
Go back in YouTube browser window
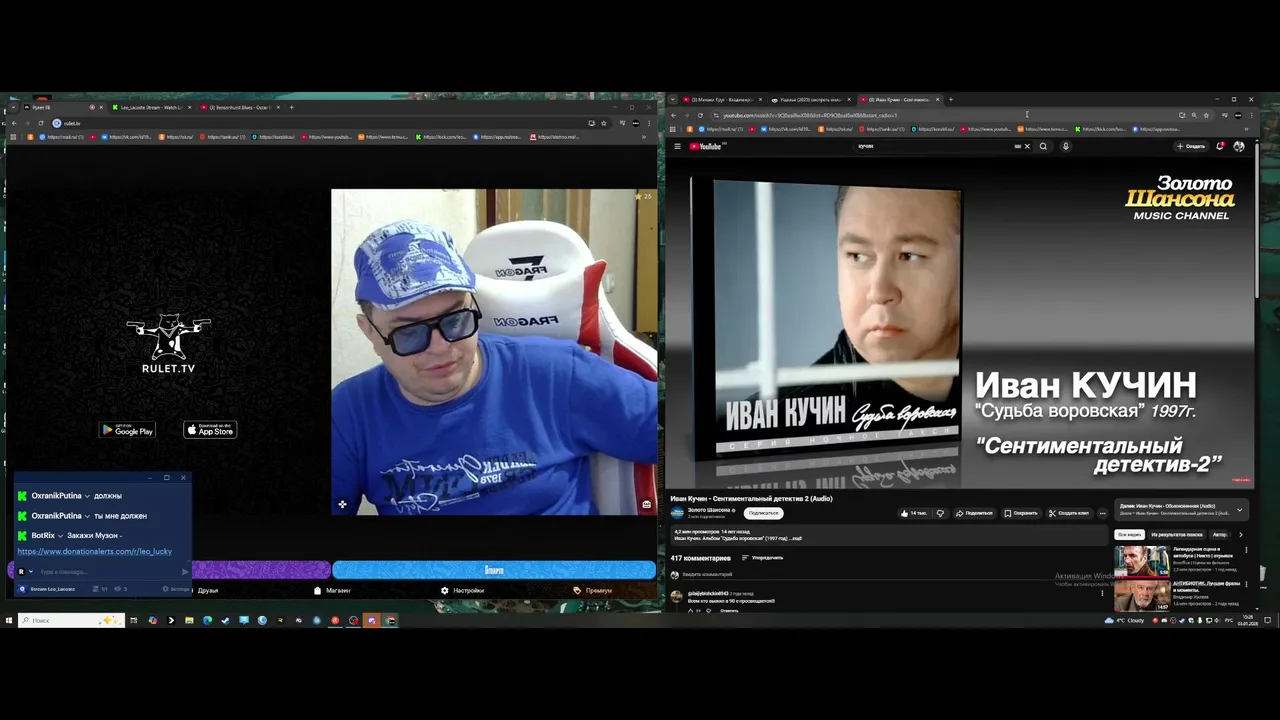[673, 115]
